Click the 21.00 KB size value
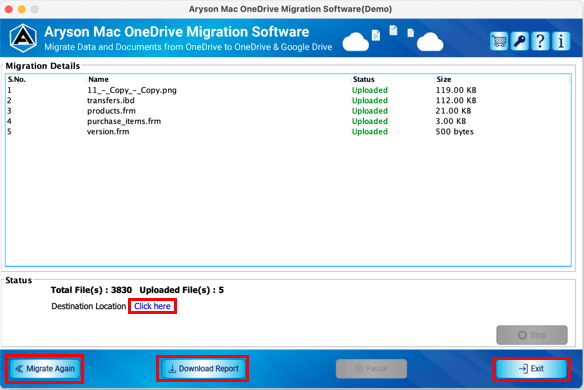Viewport: 584px width, 390px height. [x=453, y=111]
